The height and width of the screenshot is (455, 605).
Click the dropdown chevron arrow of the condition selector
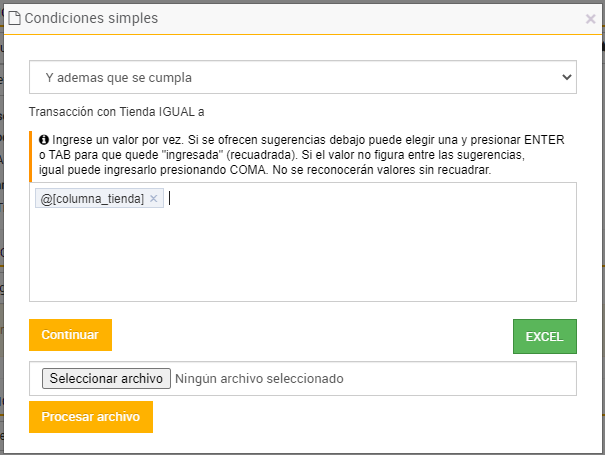pyautogui.click(x=566, y=77)
